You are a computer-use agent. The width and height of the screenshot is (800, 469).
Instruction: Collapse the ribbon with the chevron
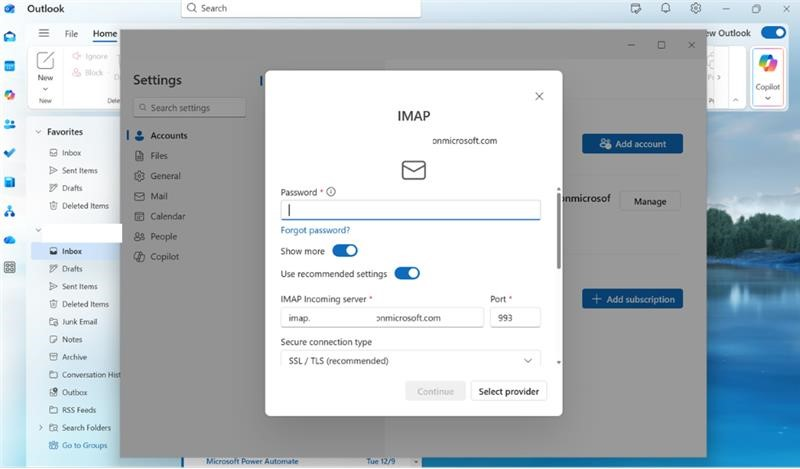click(735, 100)
